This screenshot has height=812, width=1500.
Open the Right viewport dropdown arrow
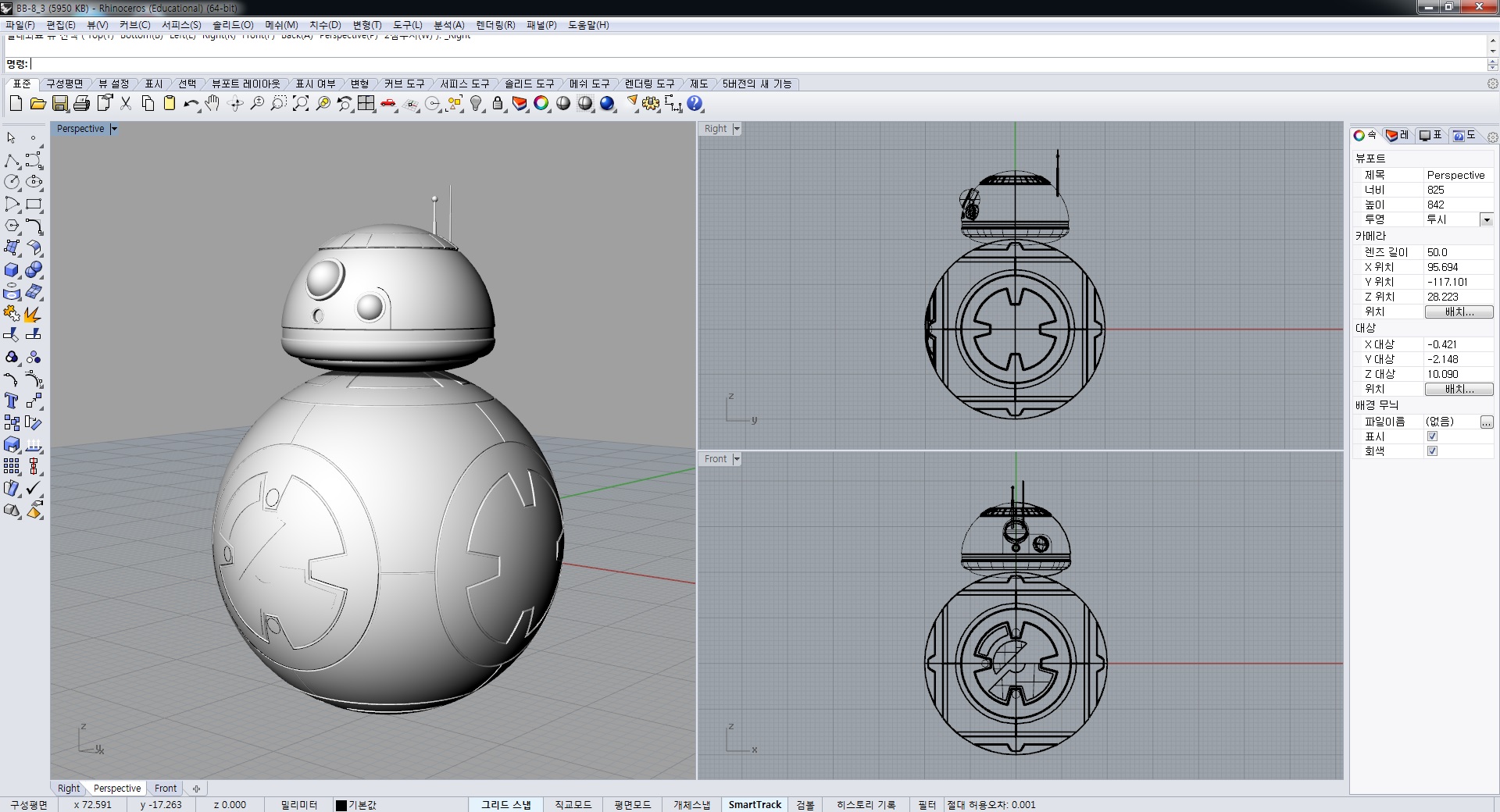(736, 129)
